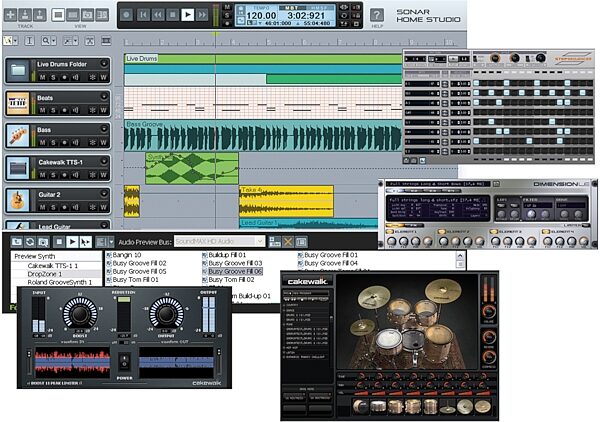Click the export track icon with the up arrow
The image size is (600, 422).
[40, 15]
